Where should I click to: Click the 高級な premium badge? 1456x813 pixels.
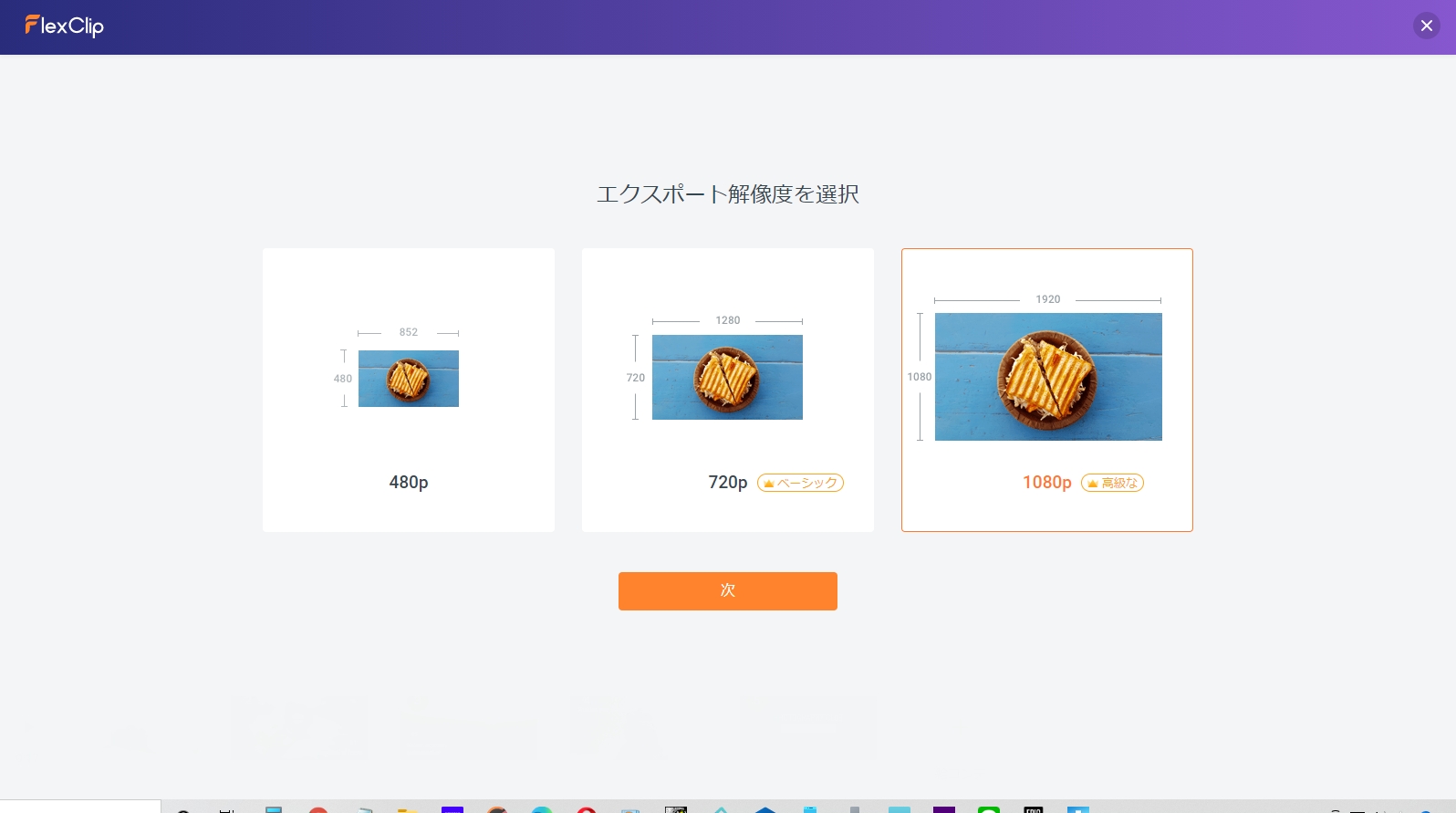point(1112,483)
